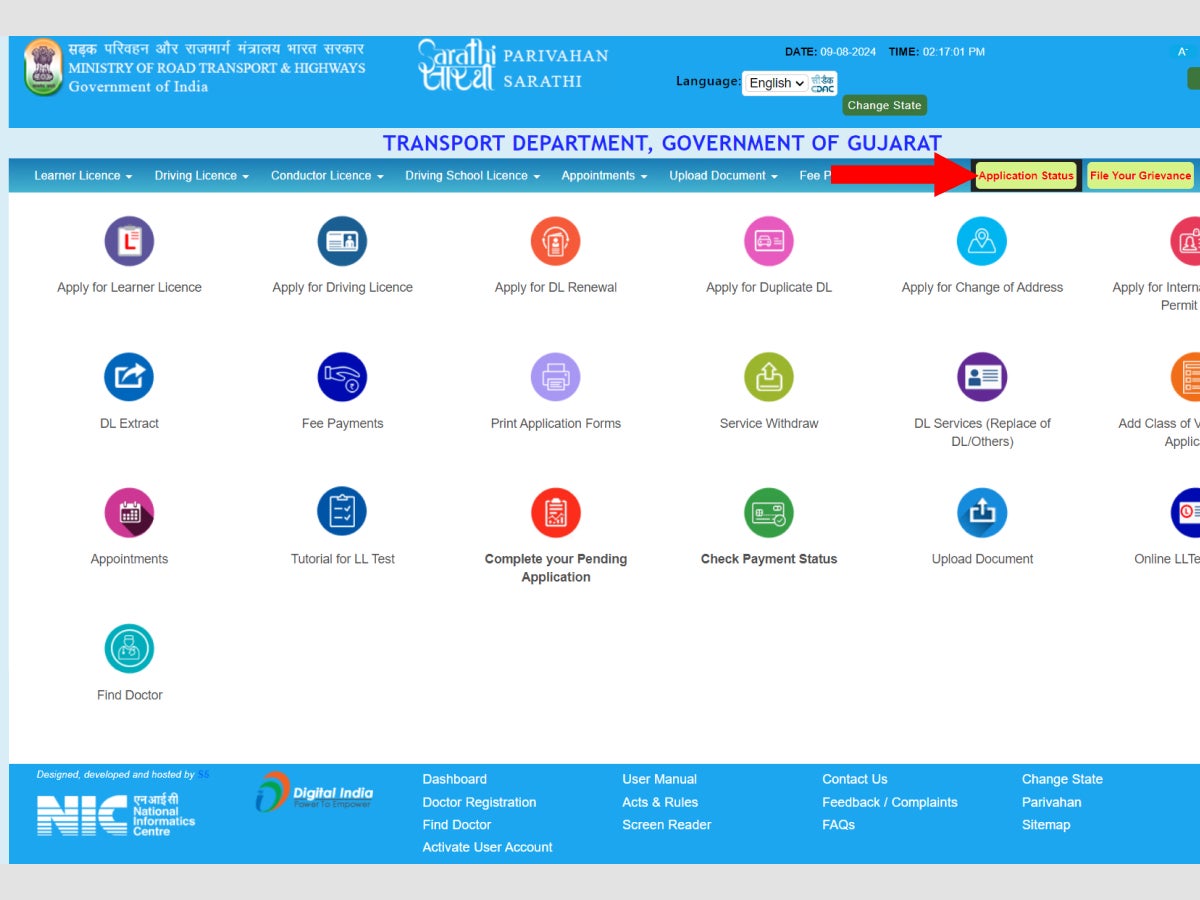Image resolution: width=1200 pixels, height=900 pixels.
Task: Open the Language selection dropdown
Action: tap(775, 83)
